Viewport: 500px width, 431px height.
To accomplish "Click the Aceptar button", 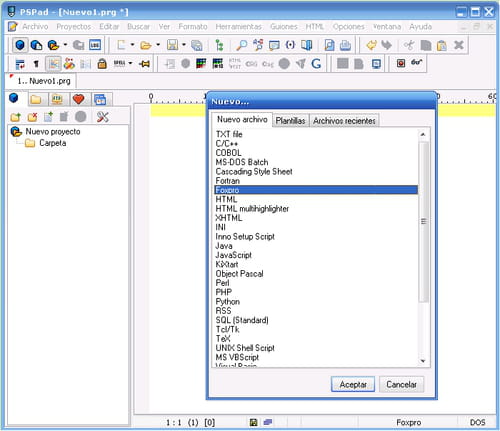I will pos(353,384).
